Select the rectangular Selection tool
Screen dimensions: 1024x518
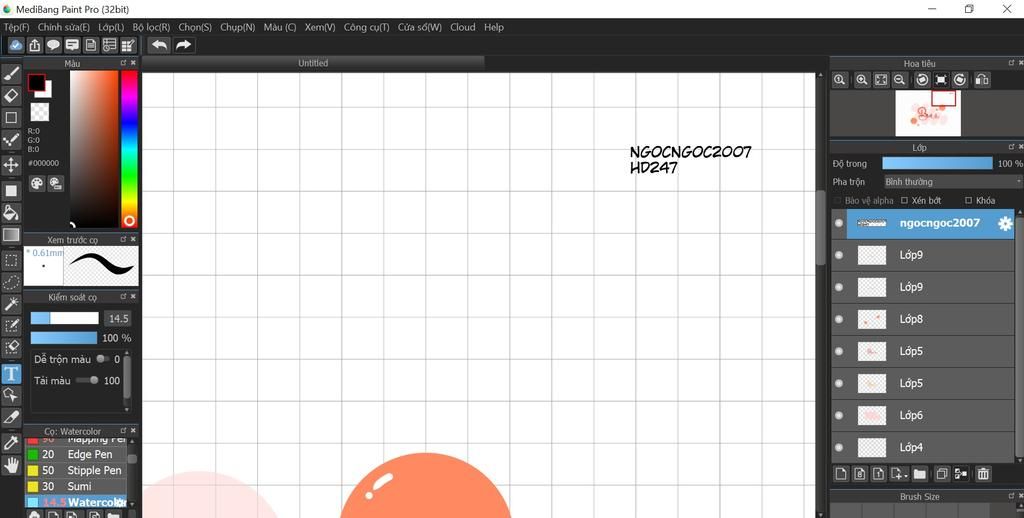(x=11, y=261)
